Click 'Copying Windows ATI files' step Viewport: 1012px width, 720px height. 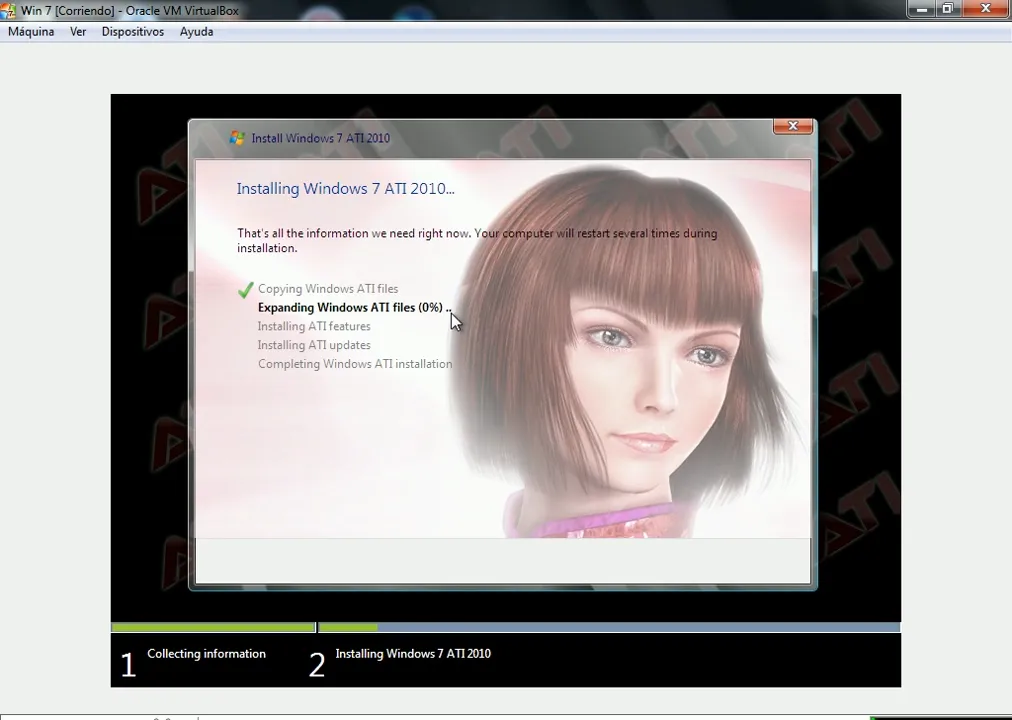coord(328,289)
